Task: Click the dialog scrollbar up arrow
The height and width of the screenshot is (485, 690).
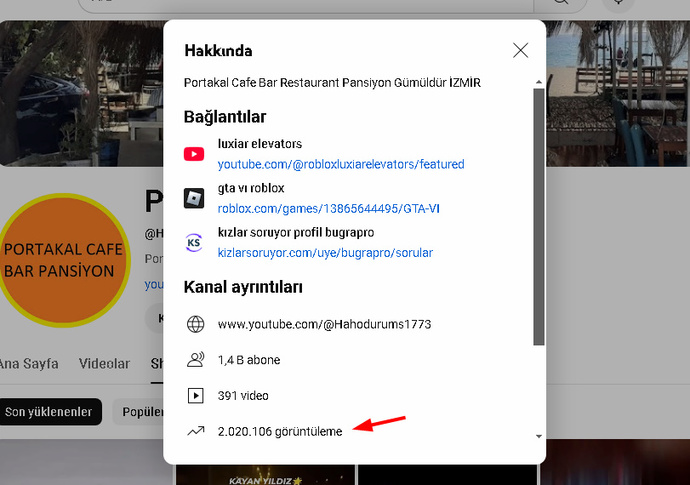Action: (x=539, y=82)
